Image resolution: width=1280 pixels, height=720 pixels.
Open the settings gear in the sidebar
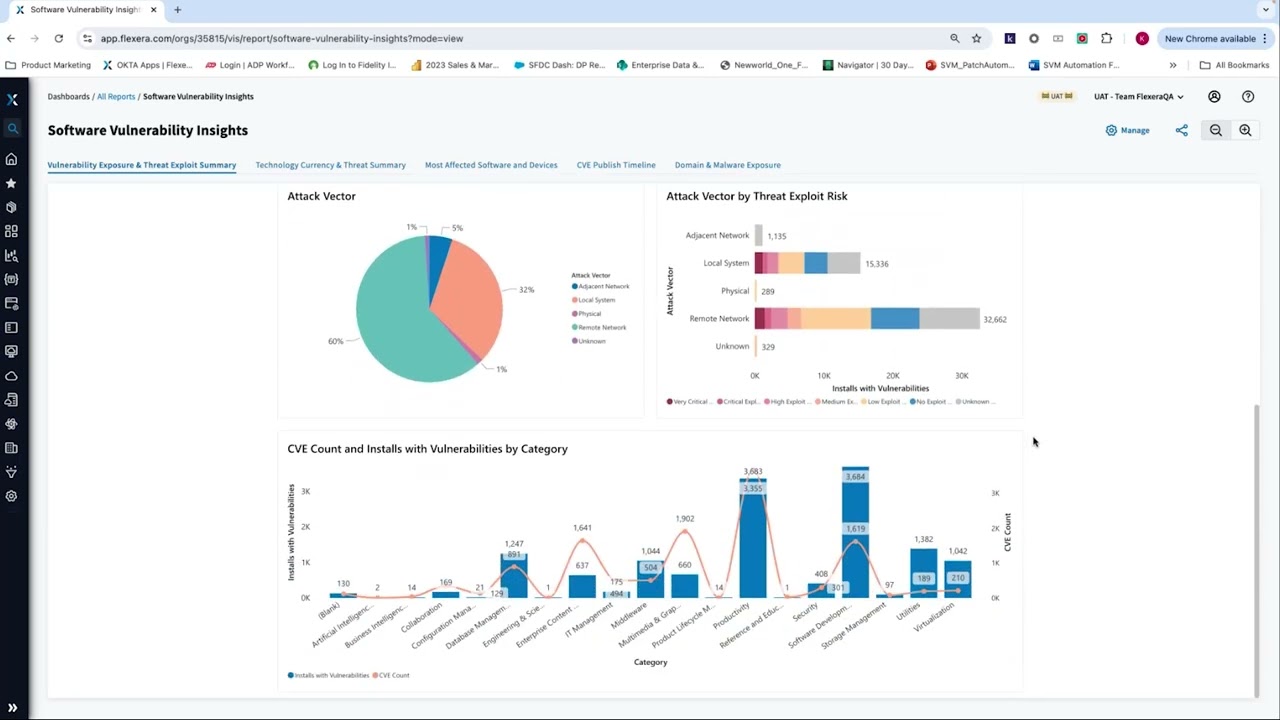[x=12, y=496]
